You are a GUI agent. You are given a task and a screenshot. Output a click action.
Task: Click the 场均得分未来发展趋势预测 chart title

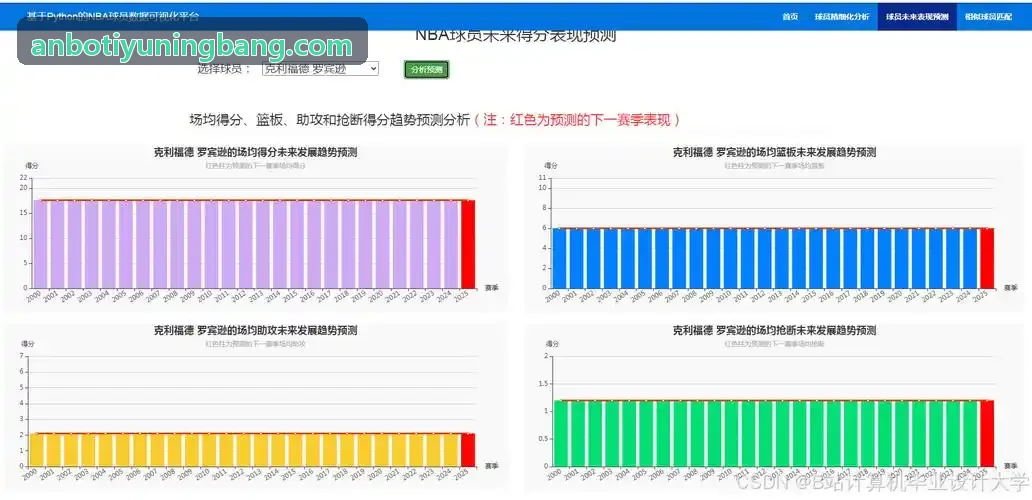pos(255,153)
